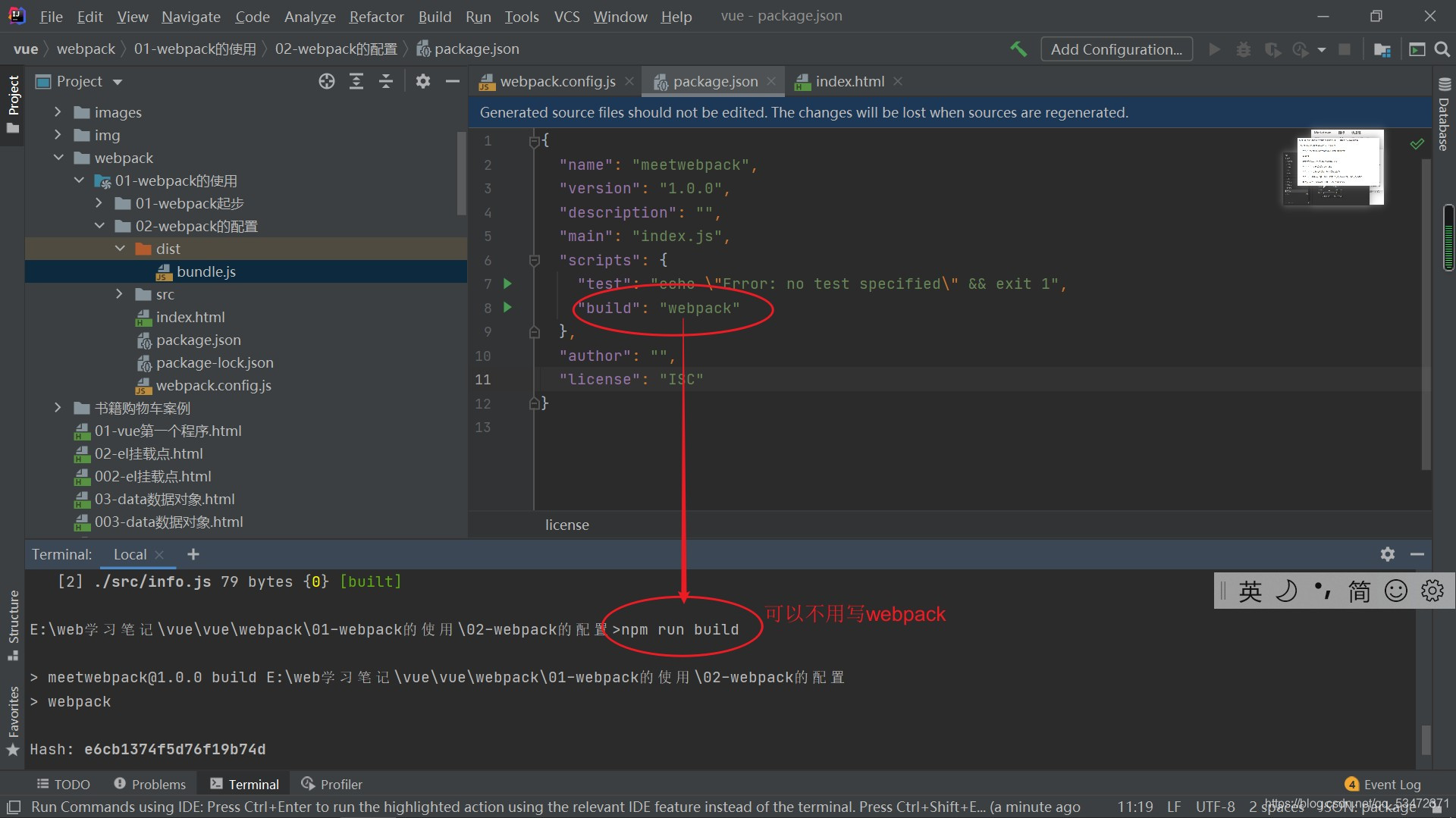Open the Problems tool window button
This screenshot has width=1456, height=818.
point(149,785)
